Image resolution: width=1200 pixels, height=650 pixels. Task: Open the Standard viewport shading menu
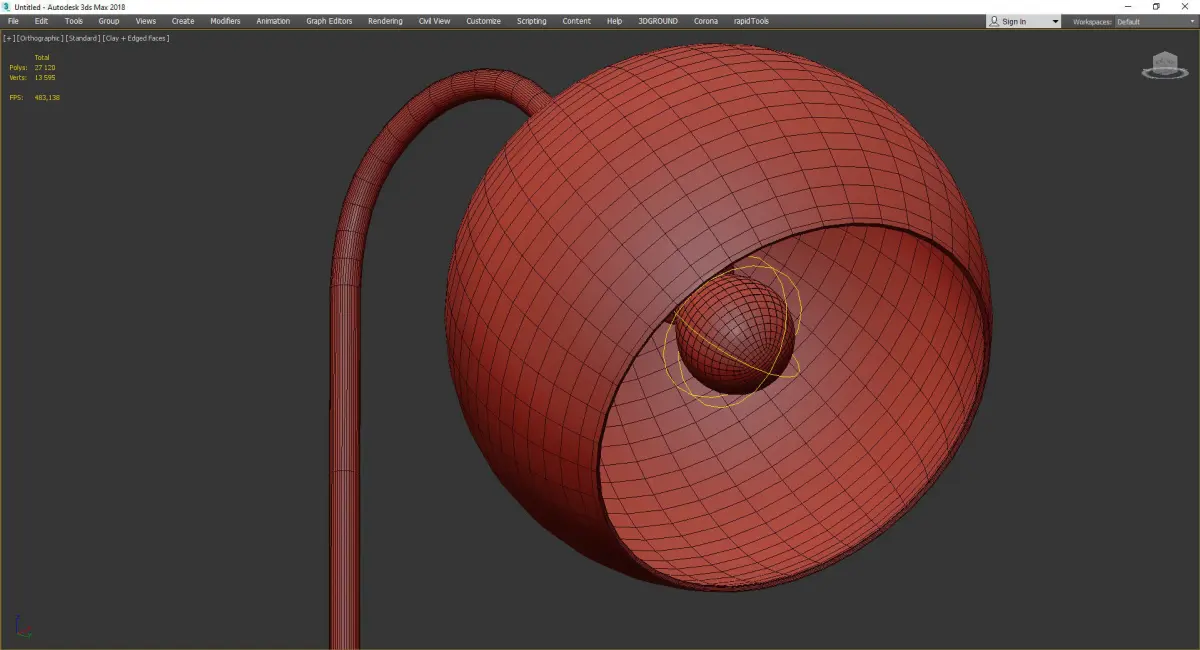[x=82, y=38]
